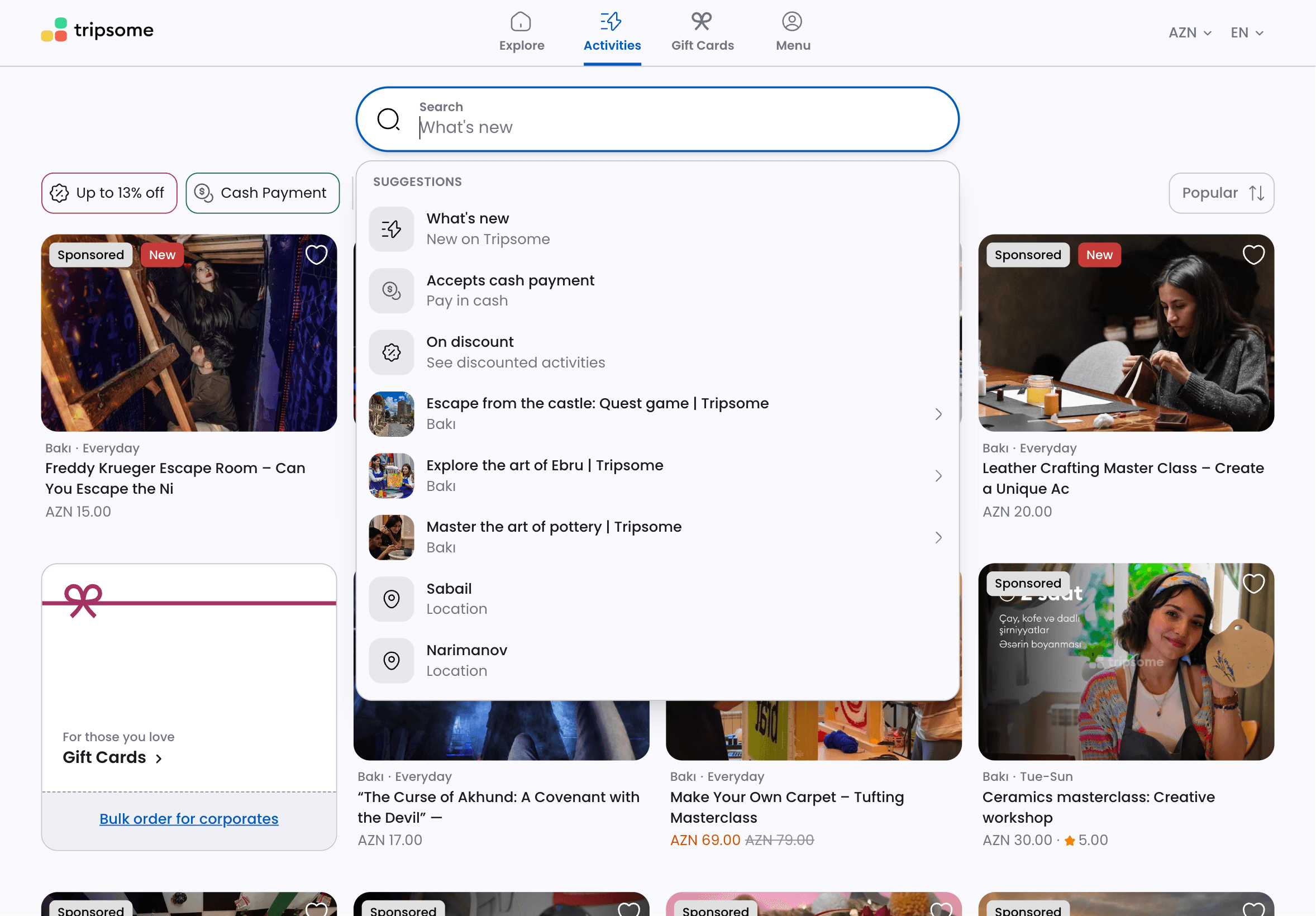
Task: Click Bulk order for corporates link
Action: coord(189,819)
